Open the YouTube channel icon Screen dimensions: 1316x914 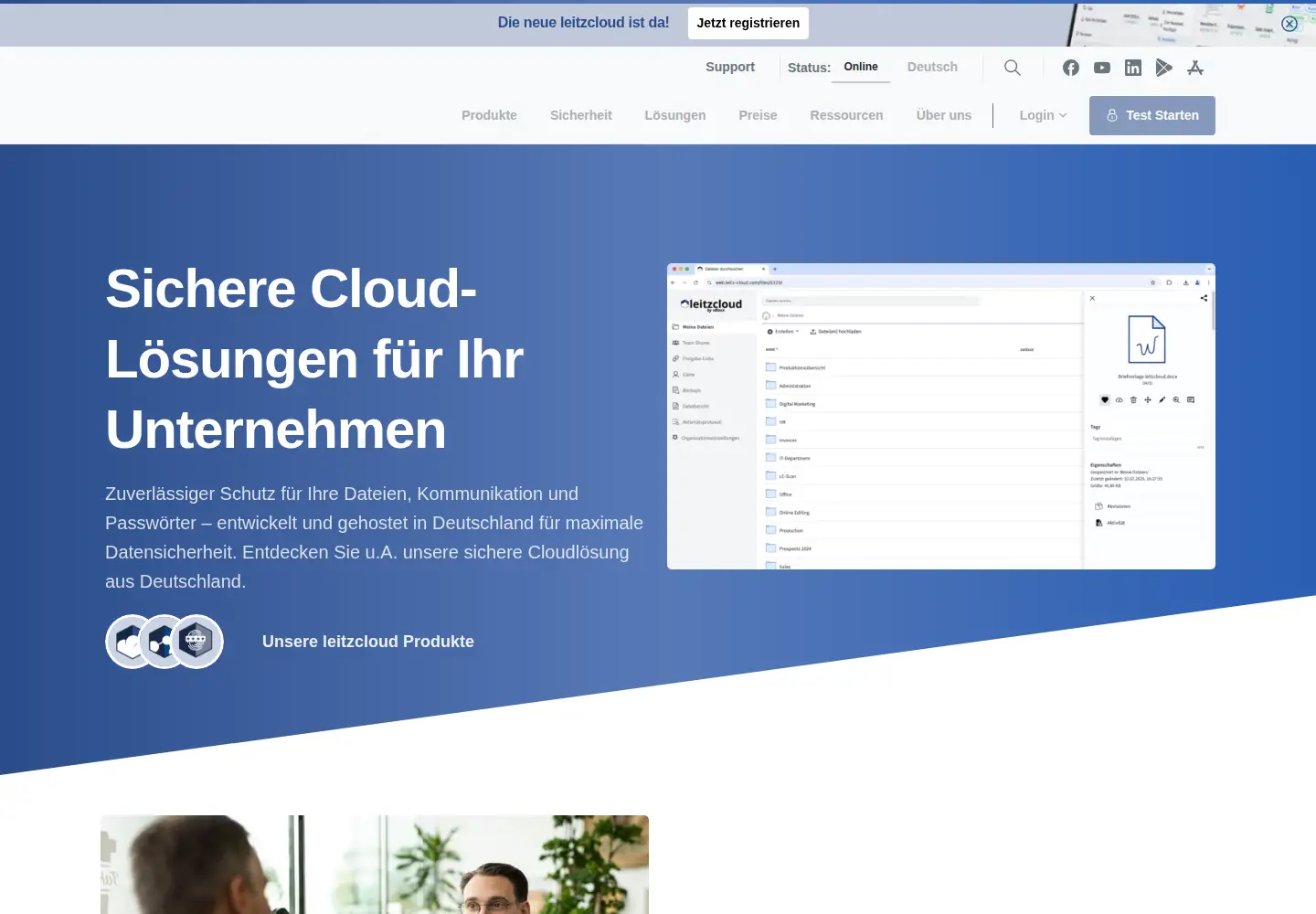pos(1102,68)
